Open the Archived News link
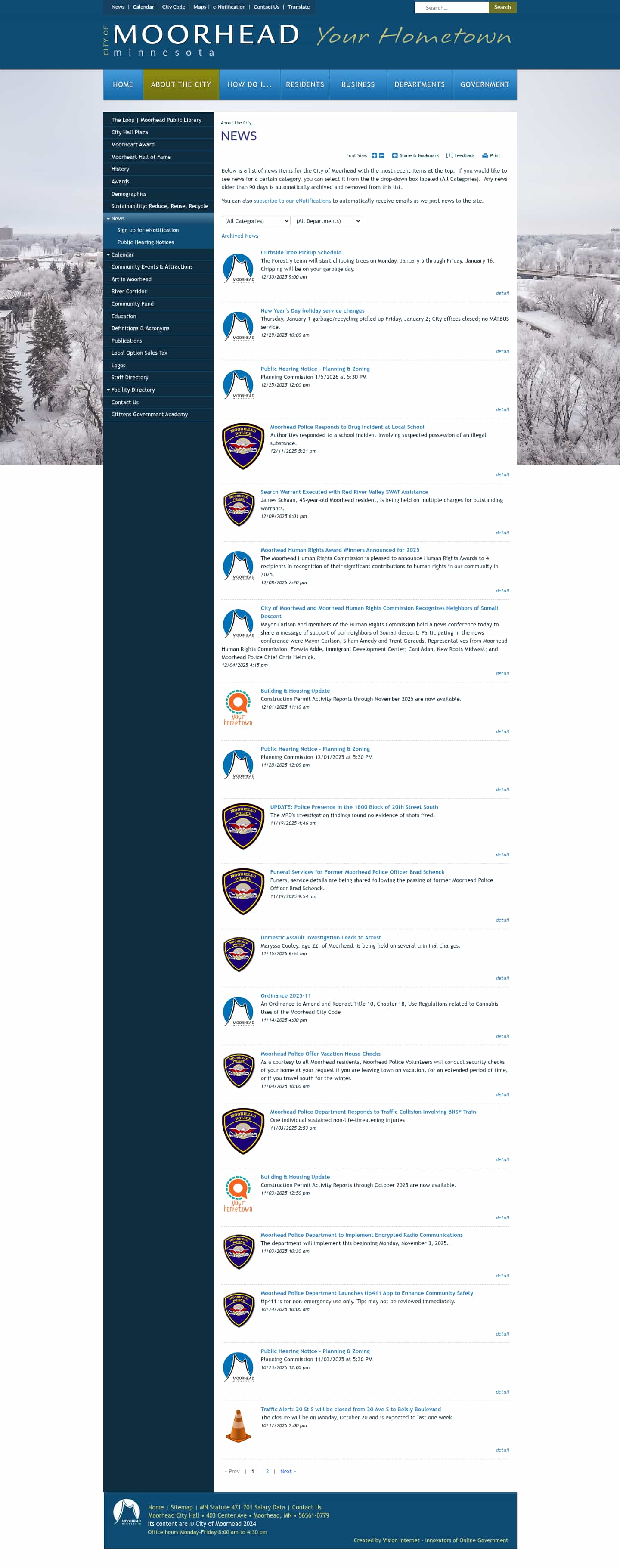 pos(240,236)
